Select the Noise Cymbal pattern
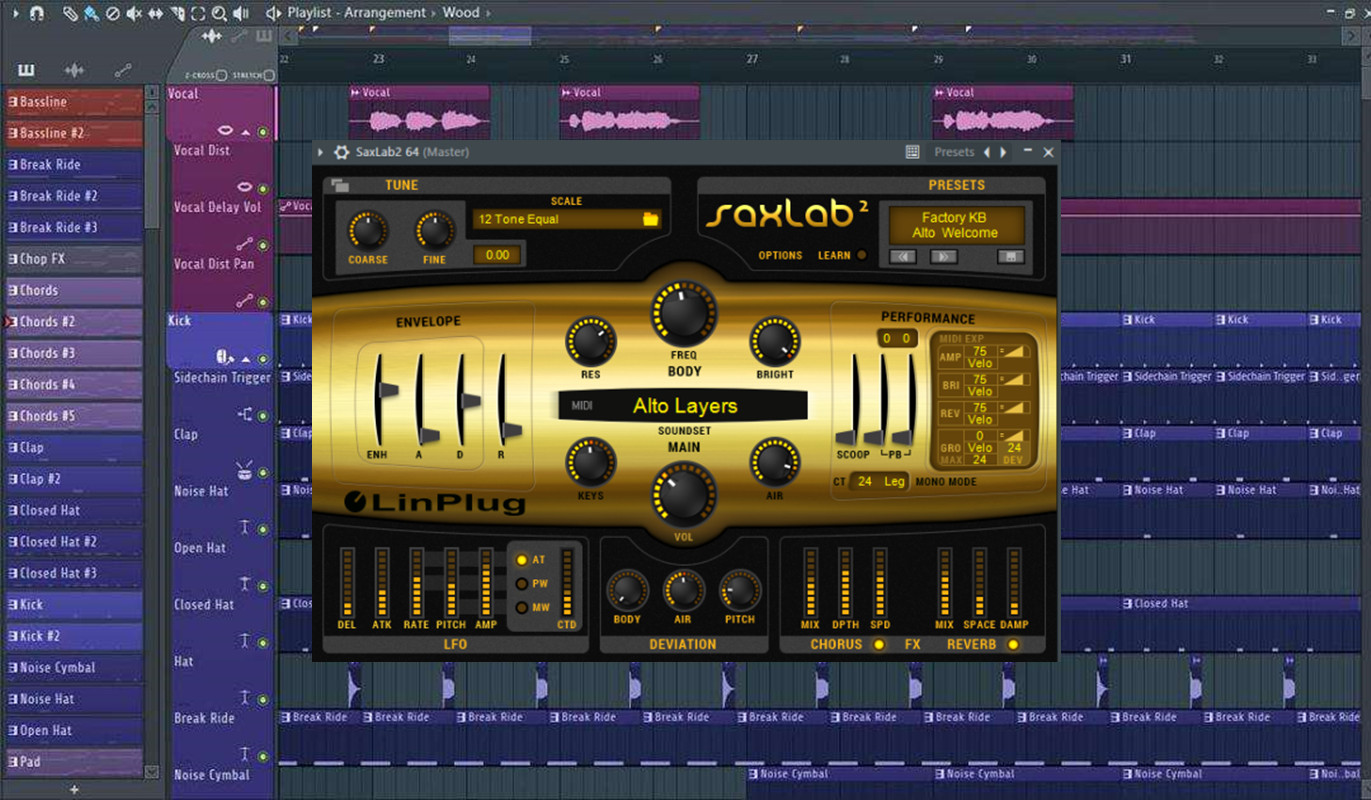 pos(74,667)
